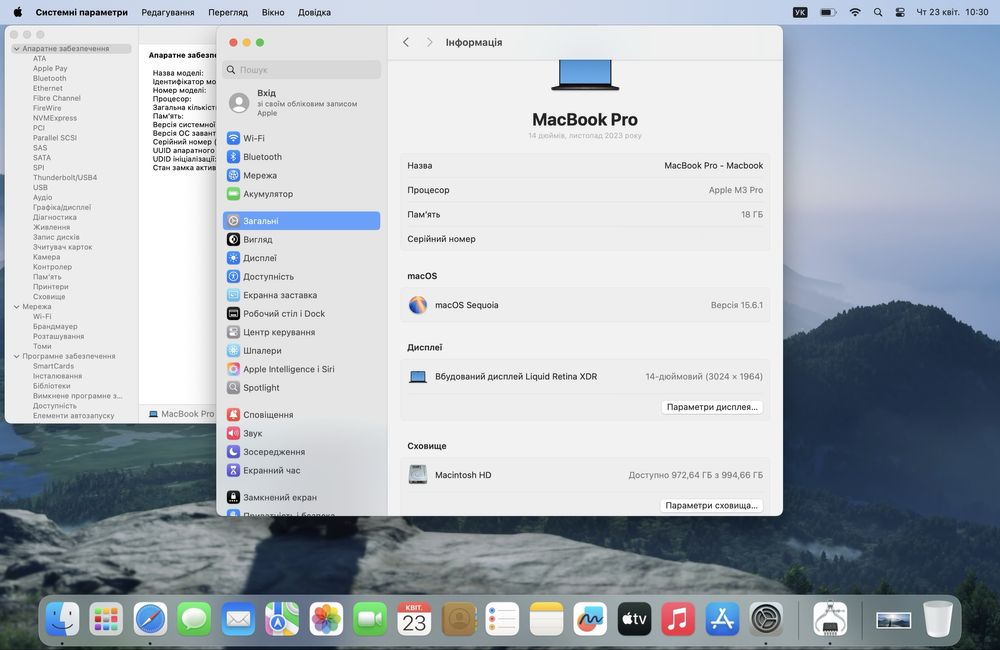Open Calendar showing 23 in Dock
The width and height of the screenshot is (1000, 650).
pos(414,619)
